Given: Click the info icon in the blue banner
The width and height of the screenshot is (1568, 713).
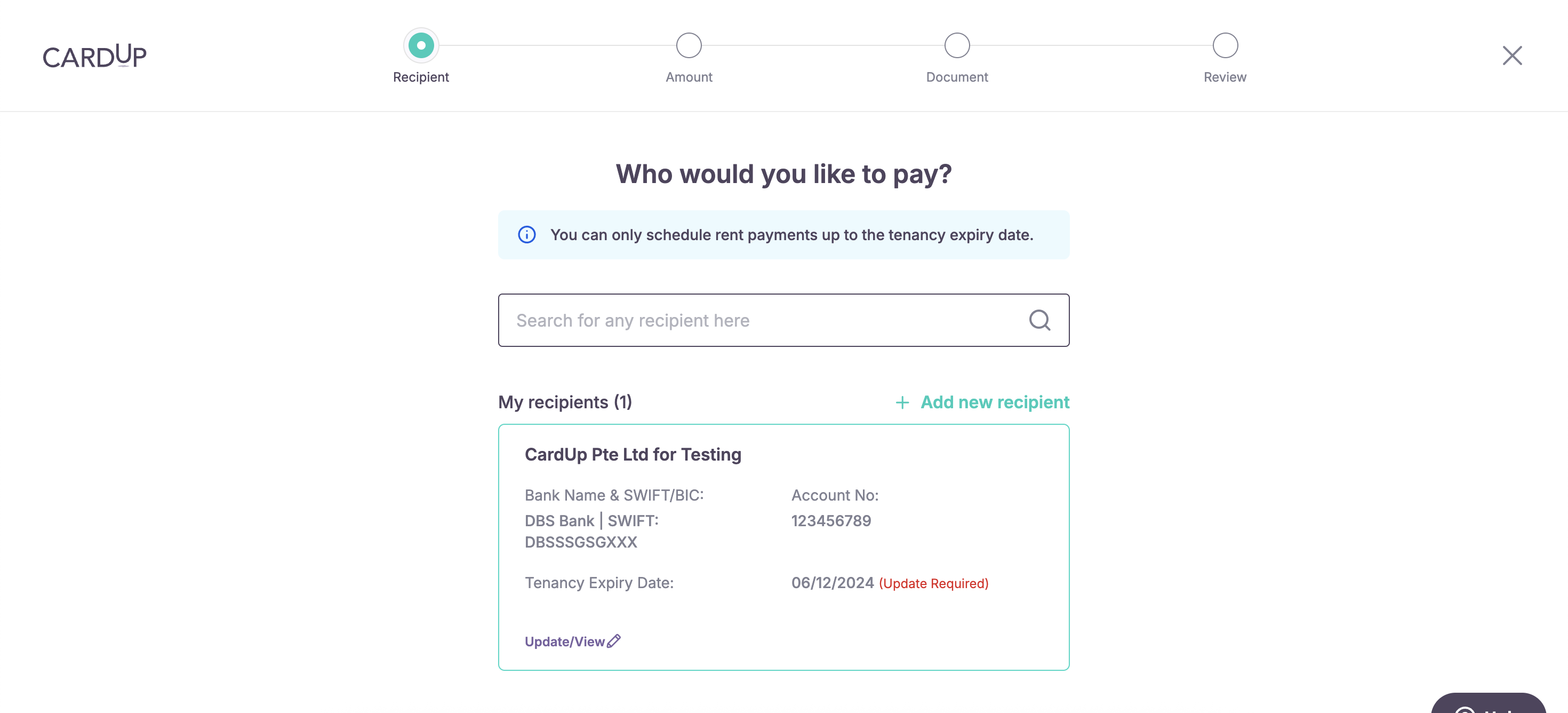Looking at the screenshot, I should click(526, 235).
